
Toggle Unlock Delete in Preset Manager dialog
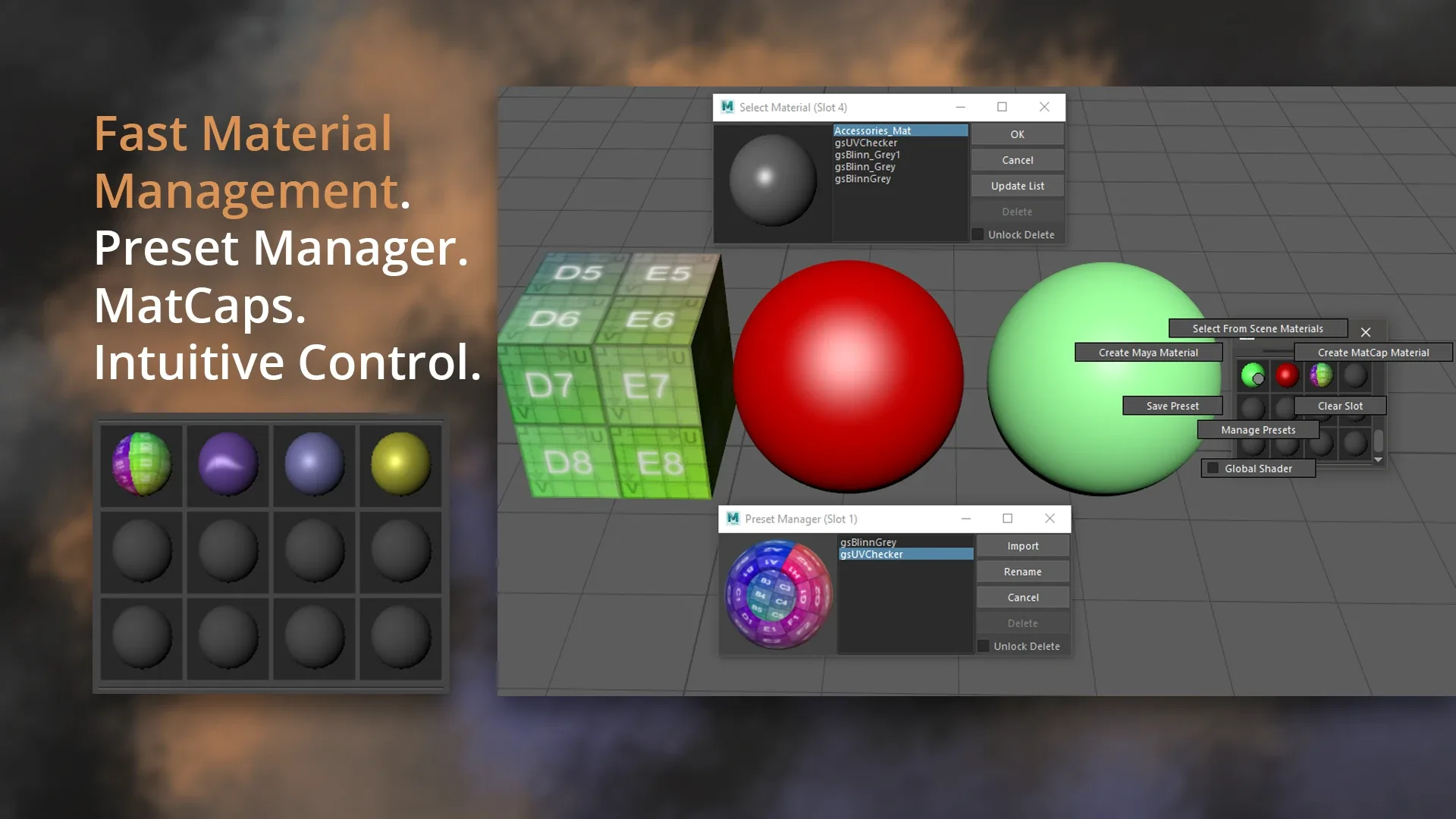click(x=984, y=645)
